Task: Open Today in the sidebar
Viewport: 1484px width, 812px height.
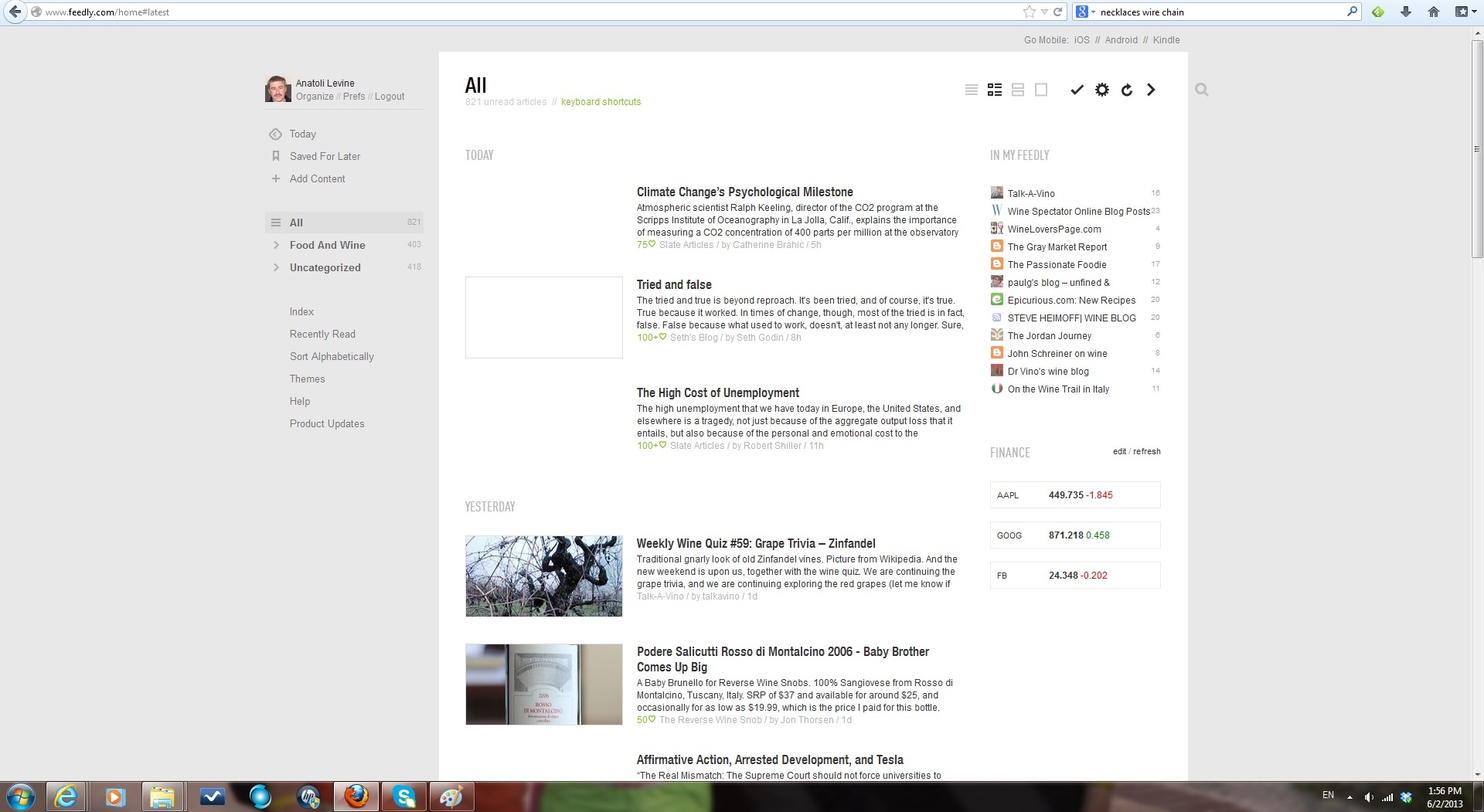Action: [302, 134]
